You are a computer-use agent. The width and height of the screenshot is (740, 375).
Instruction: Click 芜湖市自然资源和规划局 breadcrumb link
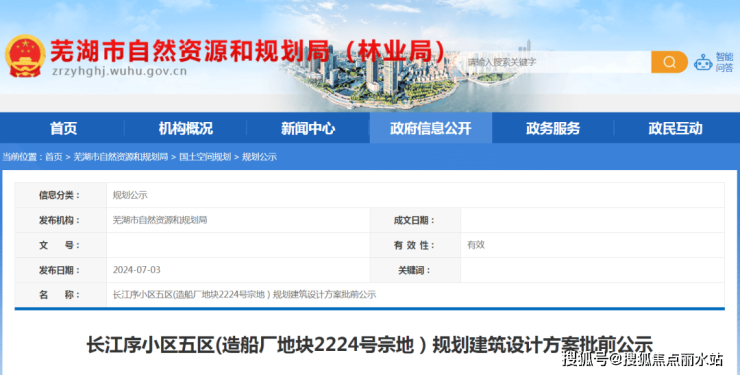click(121, 157)
